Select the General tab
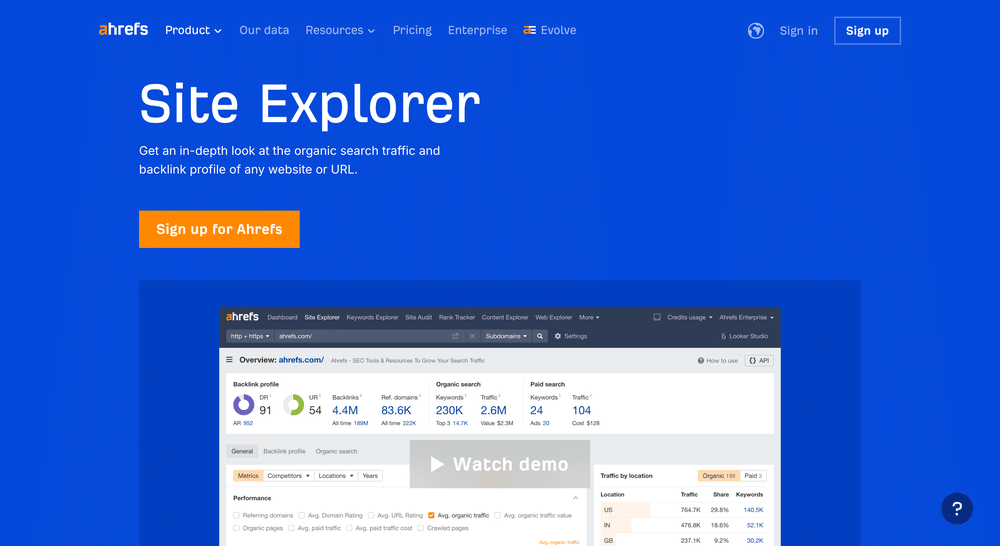 pyautogui.click(x=242, y=451)
